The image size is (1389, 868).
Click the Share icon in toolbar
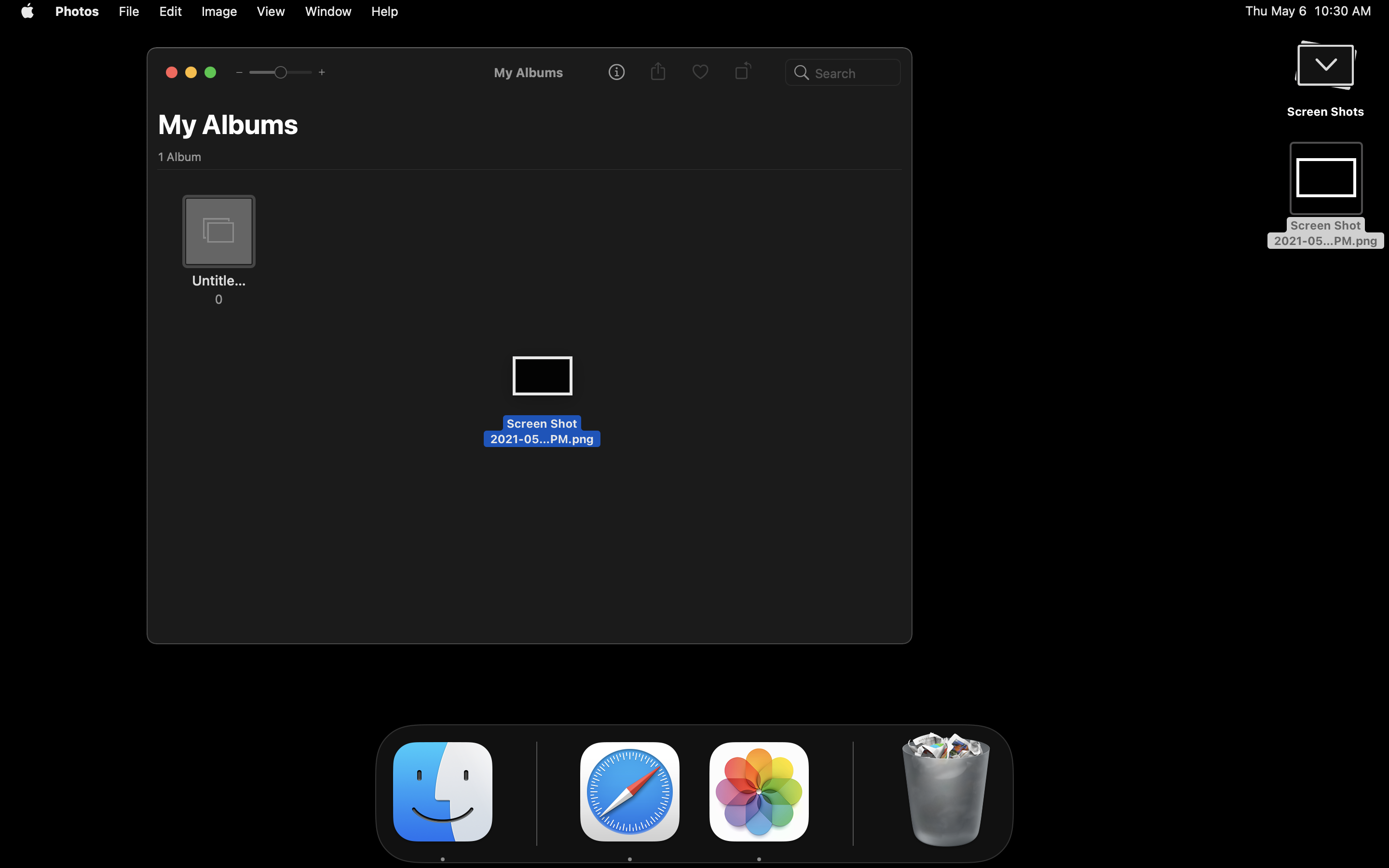pyautogui.click(x=658, y=72)
